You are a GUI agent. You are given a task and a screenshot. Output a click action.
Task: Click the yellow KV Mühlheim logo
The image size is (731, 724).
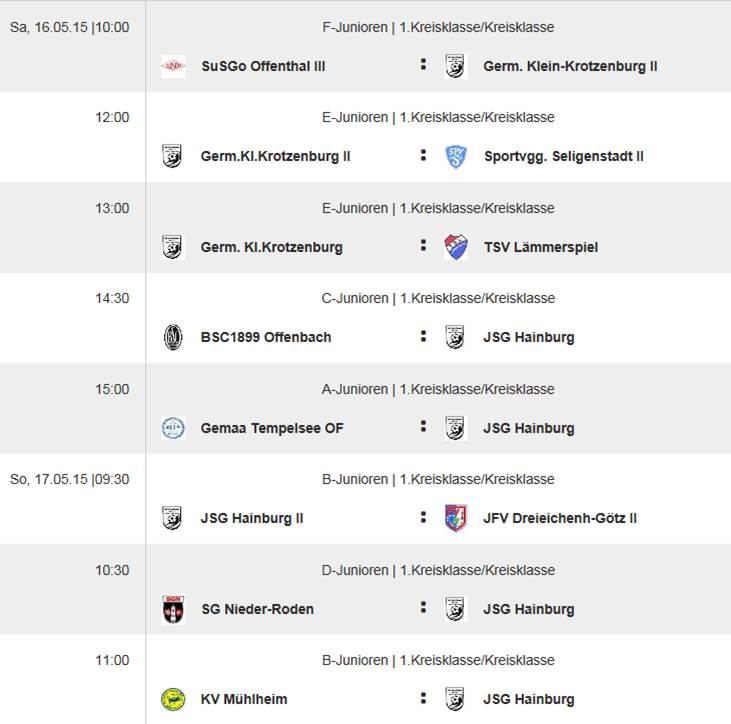pyautogui.click(x=173, y=699)
